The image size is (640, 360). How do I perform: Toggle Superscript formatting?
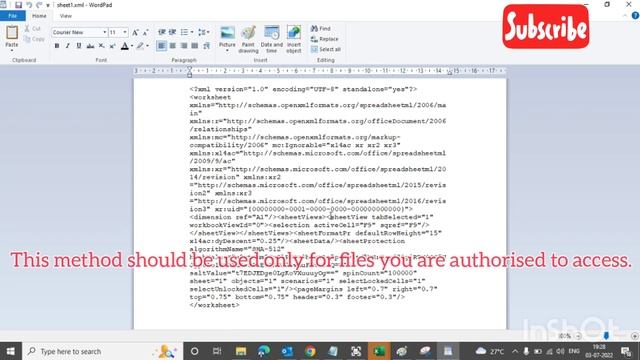click(x=112, y=46)
